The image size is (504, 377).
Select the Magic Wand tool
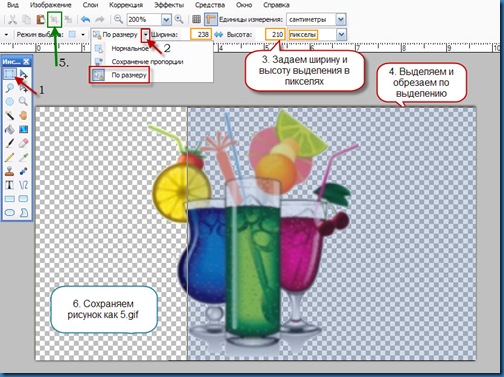[10, 116]
